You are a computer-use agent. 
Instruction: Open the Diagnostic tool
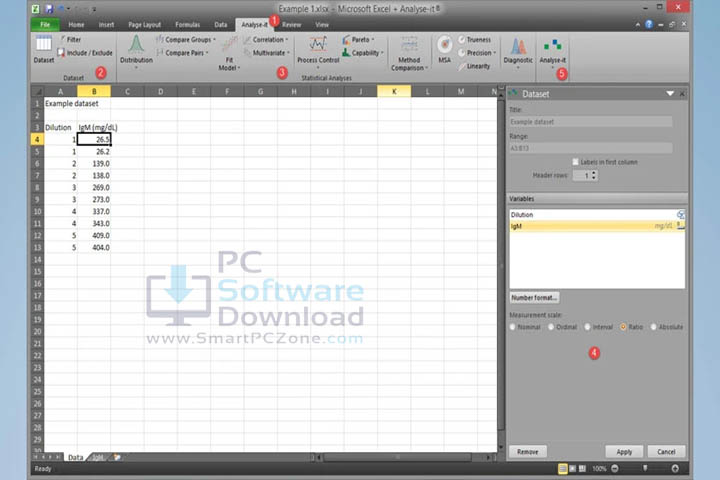point(518,52)
